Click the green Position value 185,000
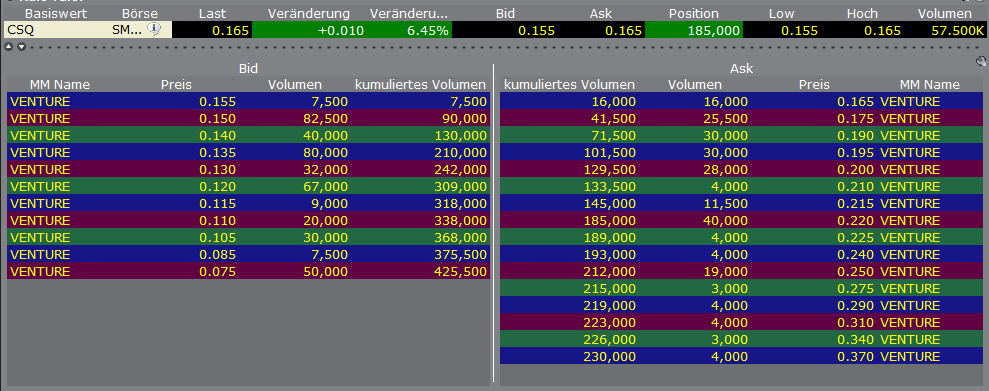 click(694, 30)
